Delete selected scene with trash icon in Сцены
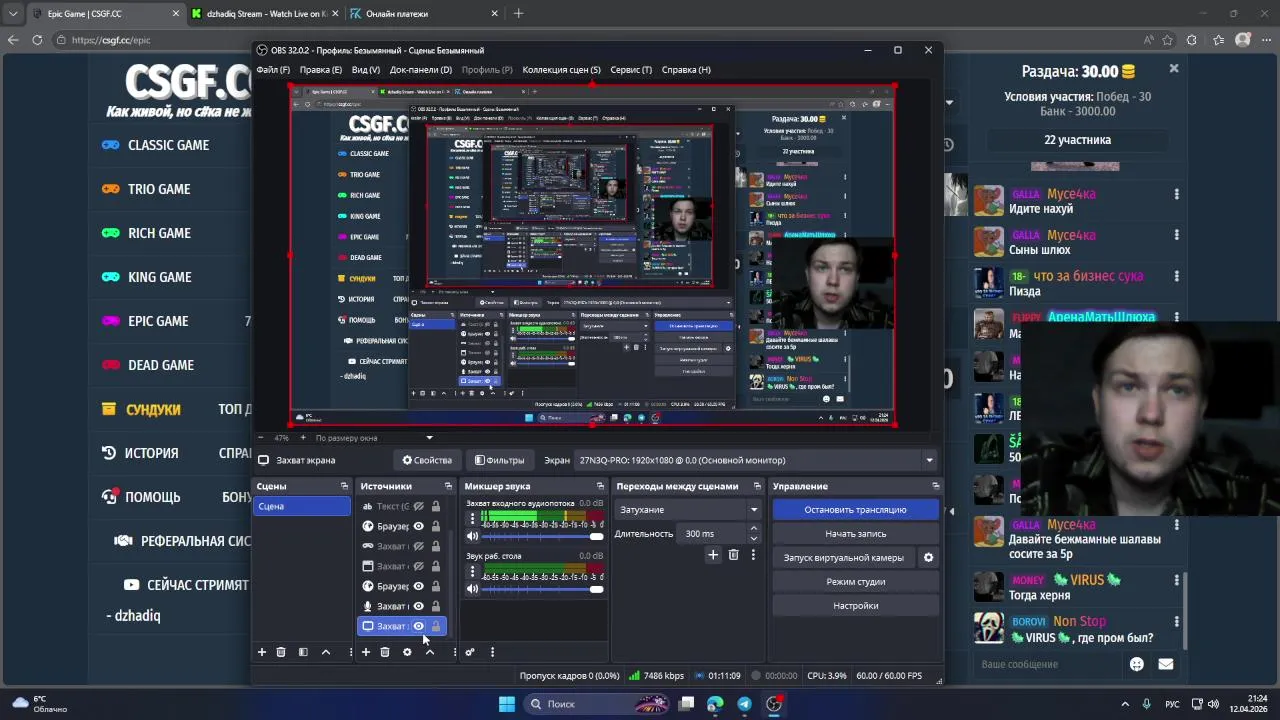Image resolution: width=1280 pixels, height=720 pixels. (281, 652)
